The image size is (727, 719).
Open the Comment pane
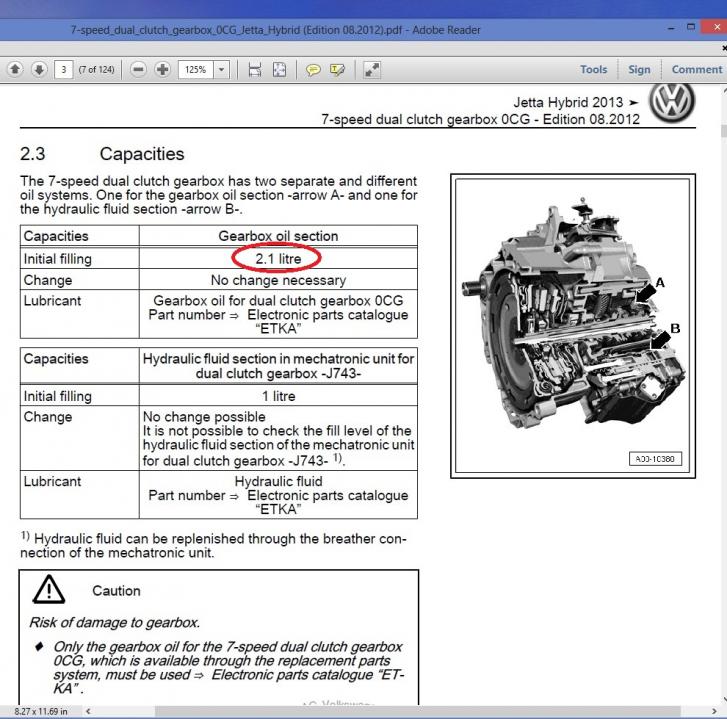tap(697, 70)
